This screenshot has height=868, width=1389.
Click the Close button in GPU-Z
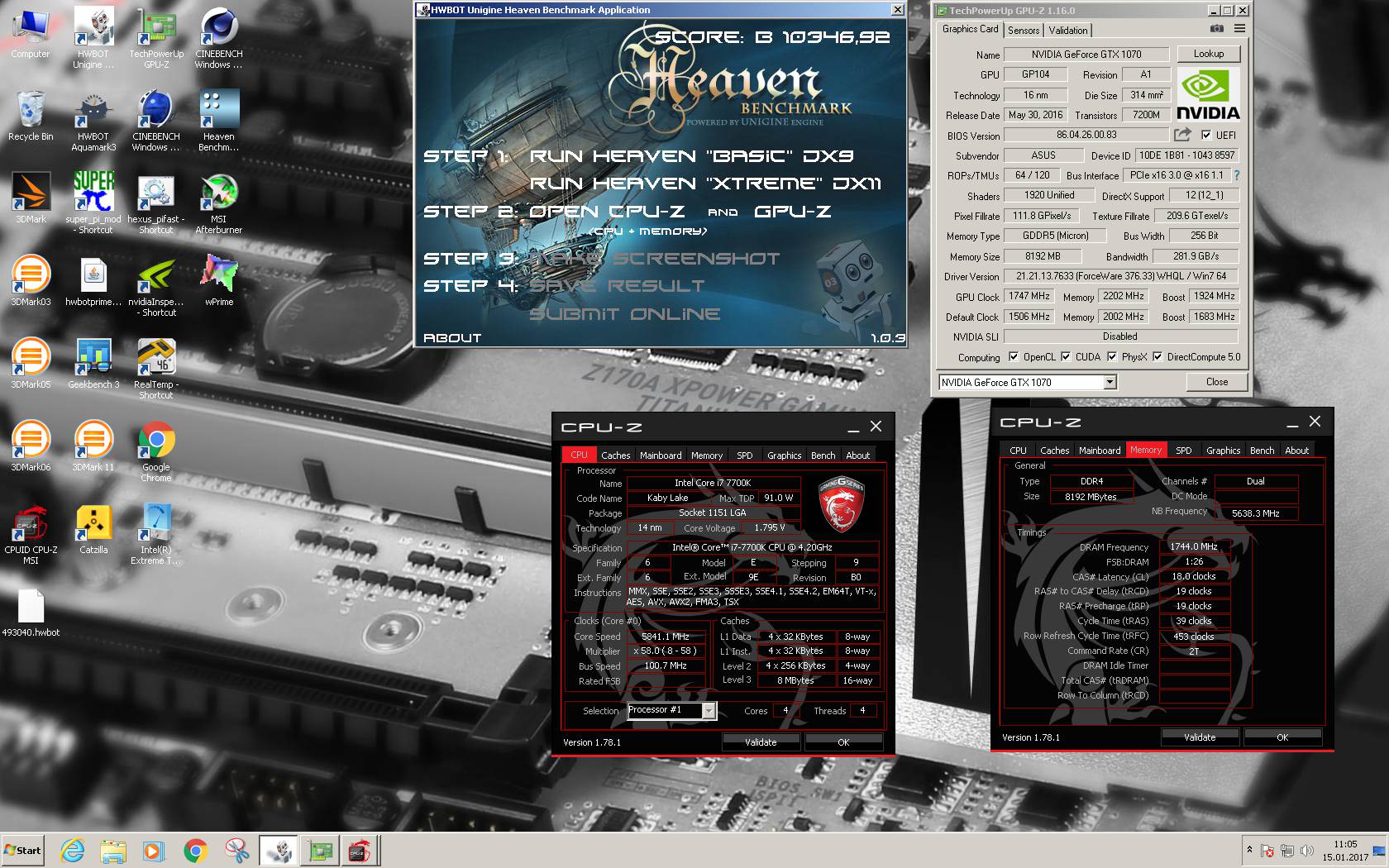pos(1217,382)
